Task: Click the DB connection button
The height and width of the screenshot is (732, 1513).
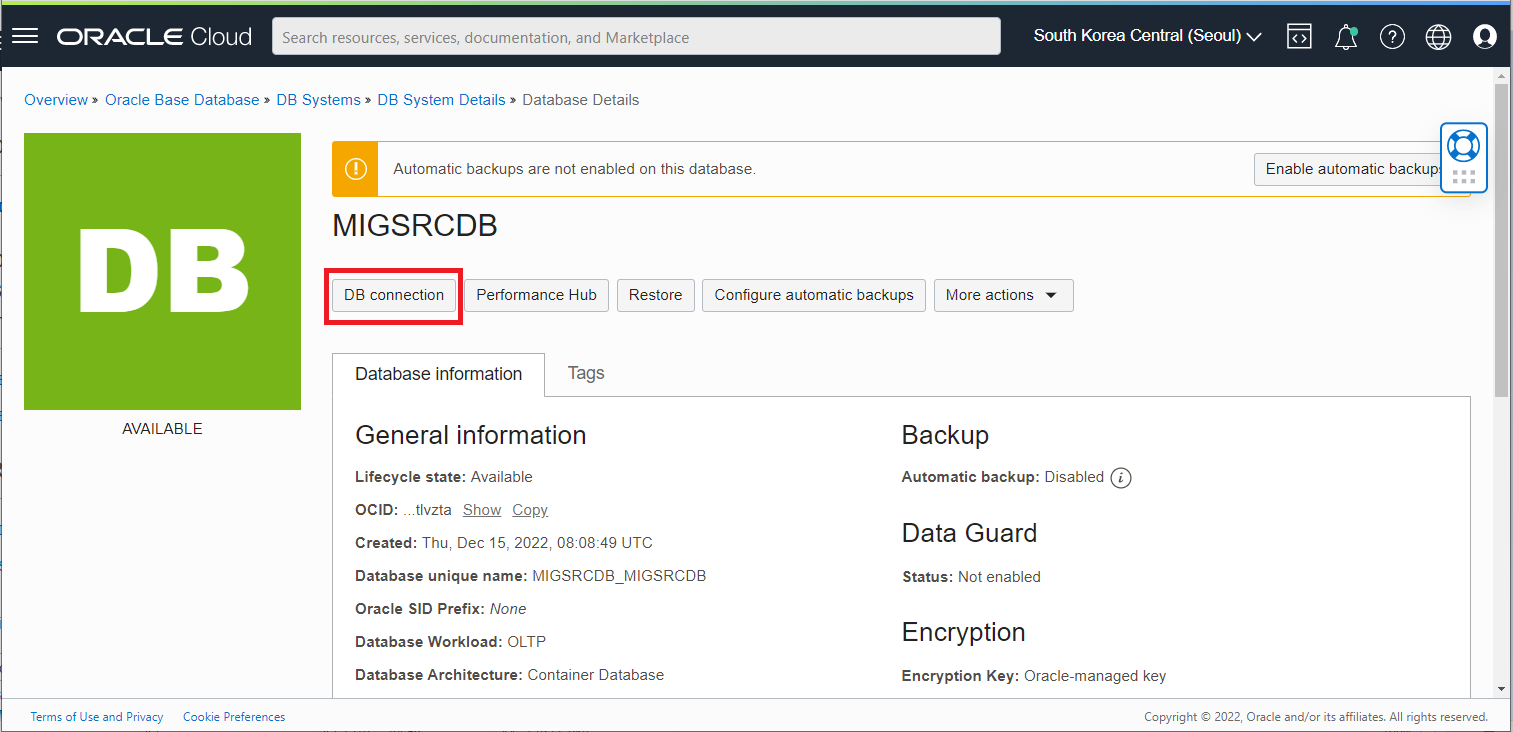Action: click(x=394, y=295)
